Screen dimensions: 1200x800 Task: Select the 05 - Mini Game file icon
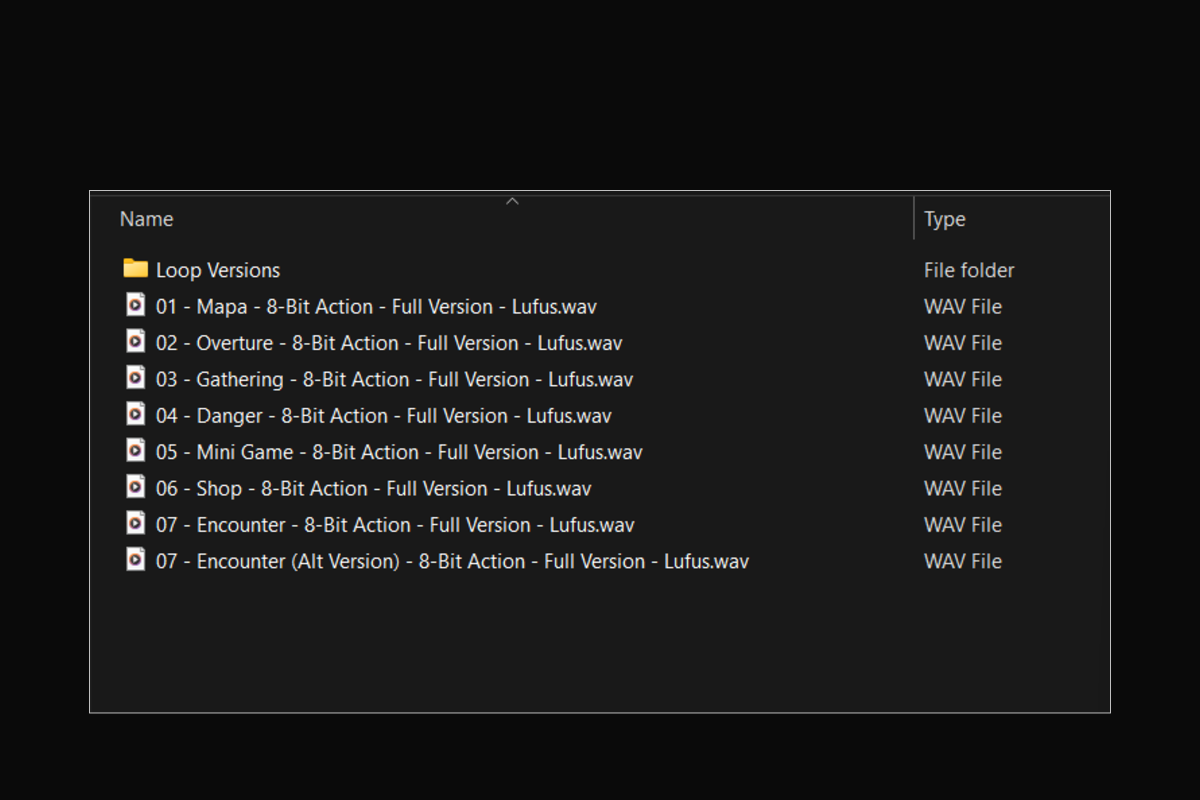pyautogui.click(x=135, y=451)
